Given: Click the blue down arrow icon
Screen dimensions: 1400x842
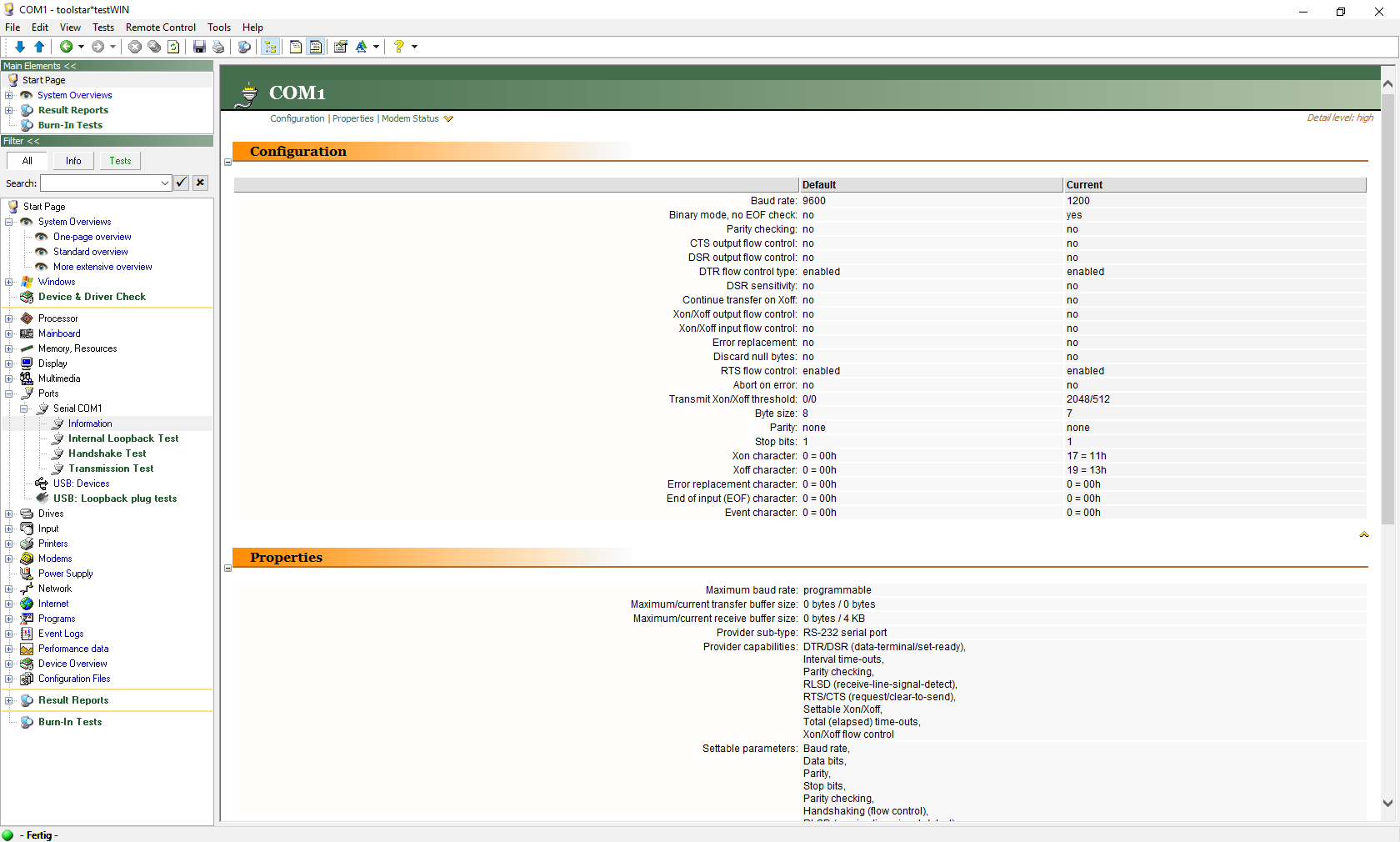Looking at the screenshot, I should point(20,47).
